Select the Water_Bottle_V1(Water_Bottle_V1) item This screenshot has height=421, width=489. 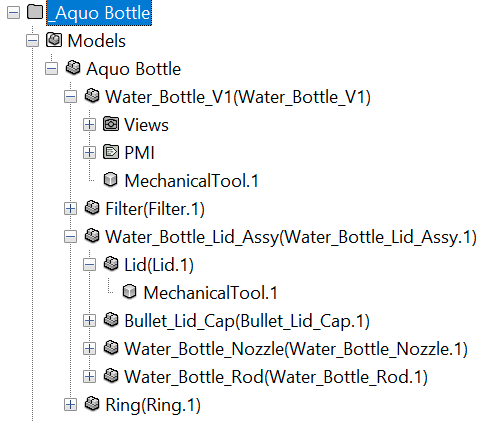[x=238, y=97]
